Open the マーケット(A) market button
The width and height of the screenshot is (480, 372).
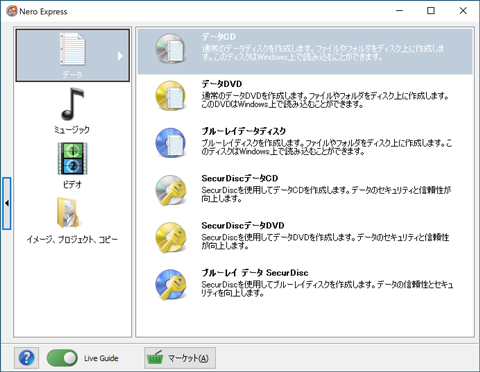click(x=180, y=358)
